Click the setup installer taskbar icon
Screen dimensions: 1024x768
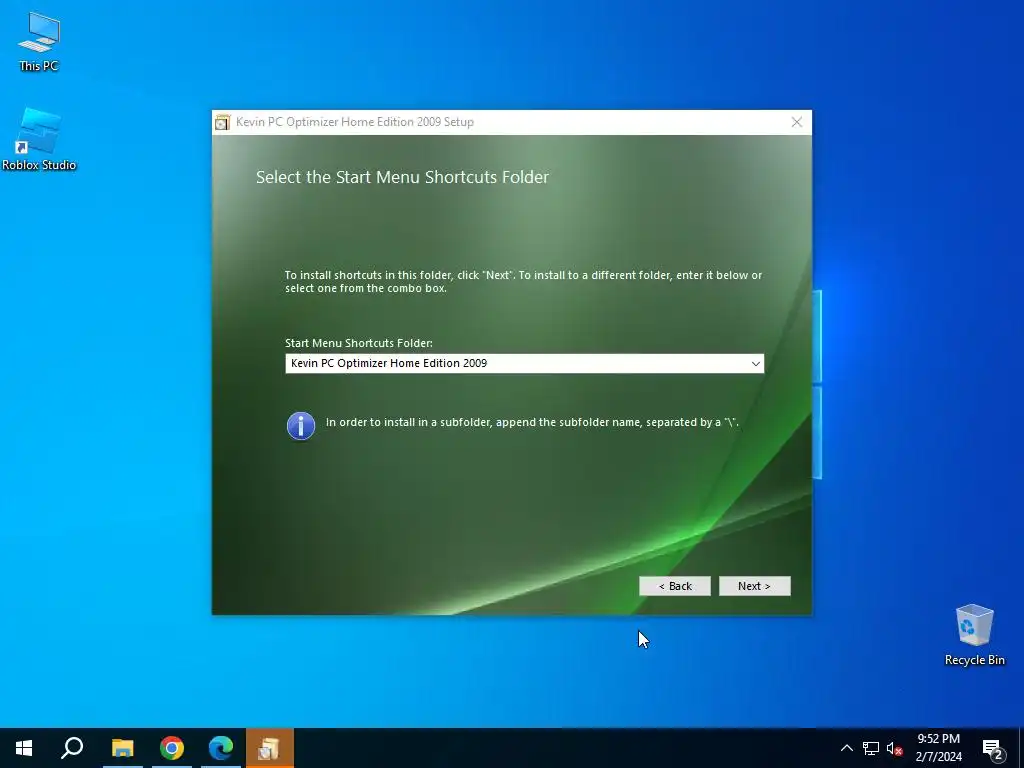pos(270,748)
